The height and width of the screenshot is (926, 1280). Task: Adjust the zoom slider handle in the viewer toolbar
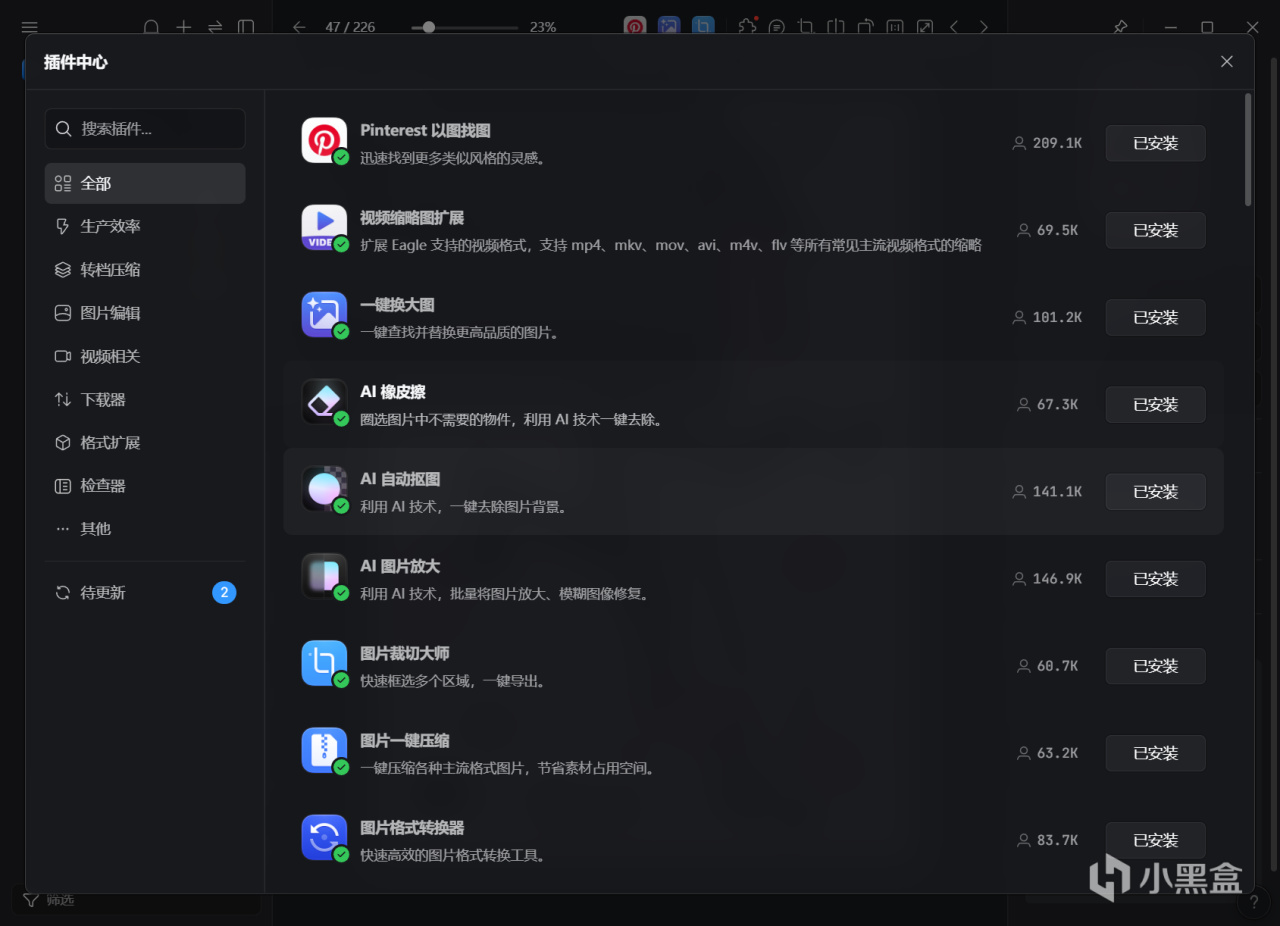pyautogui.click(x=429, y=27)
